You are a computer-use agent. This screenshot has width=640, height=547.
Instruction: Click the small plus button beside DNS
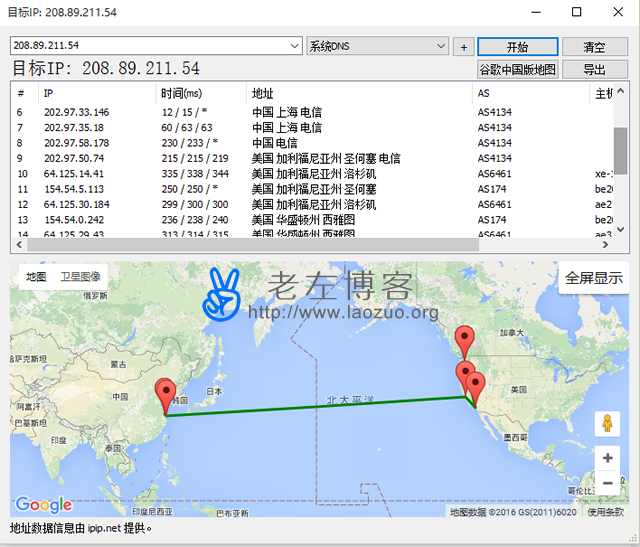pos(463,47)
